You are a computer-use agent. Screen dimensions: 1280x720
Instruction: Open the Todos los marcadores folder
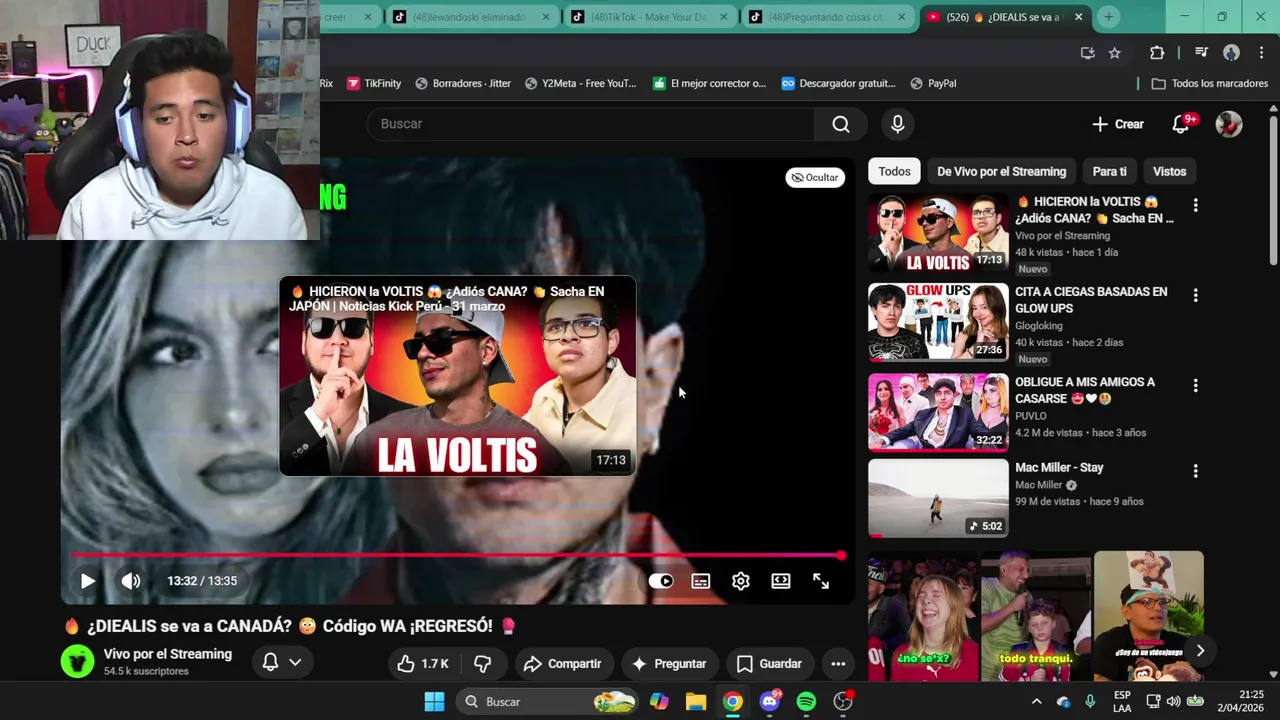(x=1210, y=84)
